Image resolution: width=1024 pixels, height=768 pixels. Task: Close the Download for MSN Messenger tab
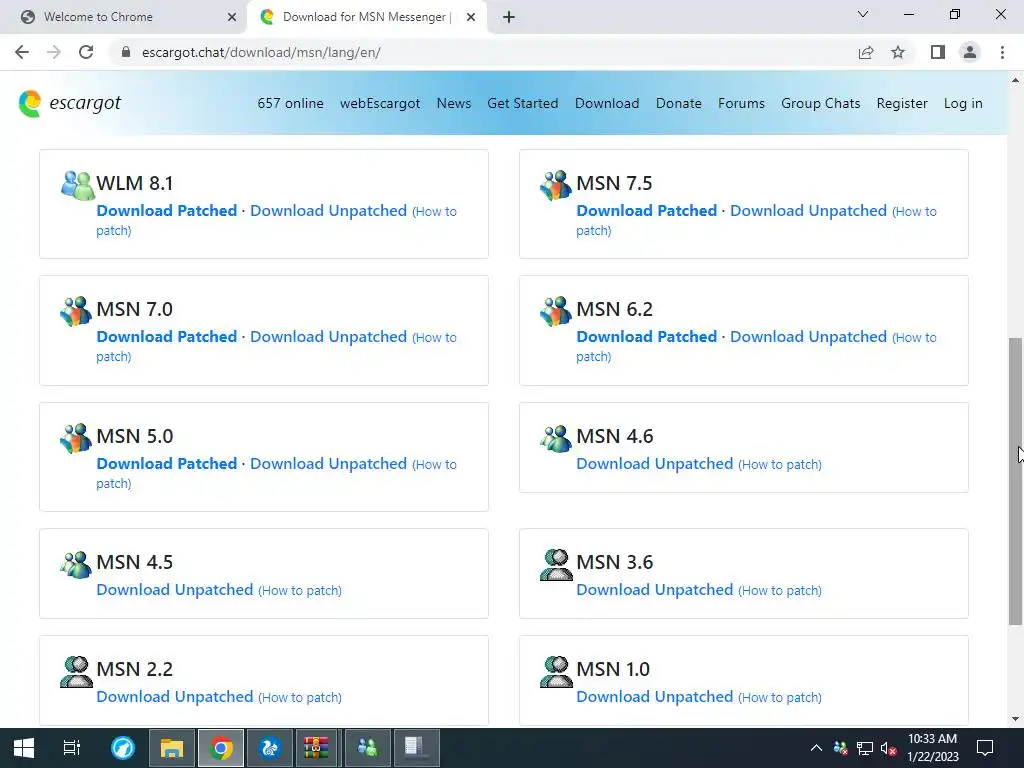pos(471,17)
